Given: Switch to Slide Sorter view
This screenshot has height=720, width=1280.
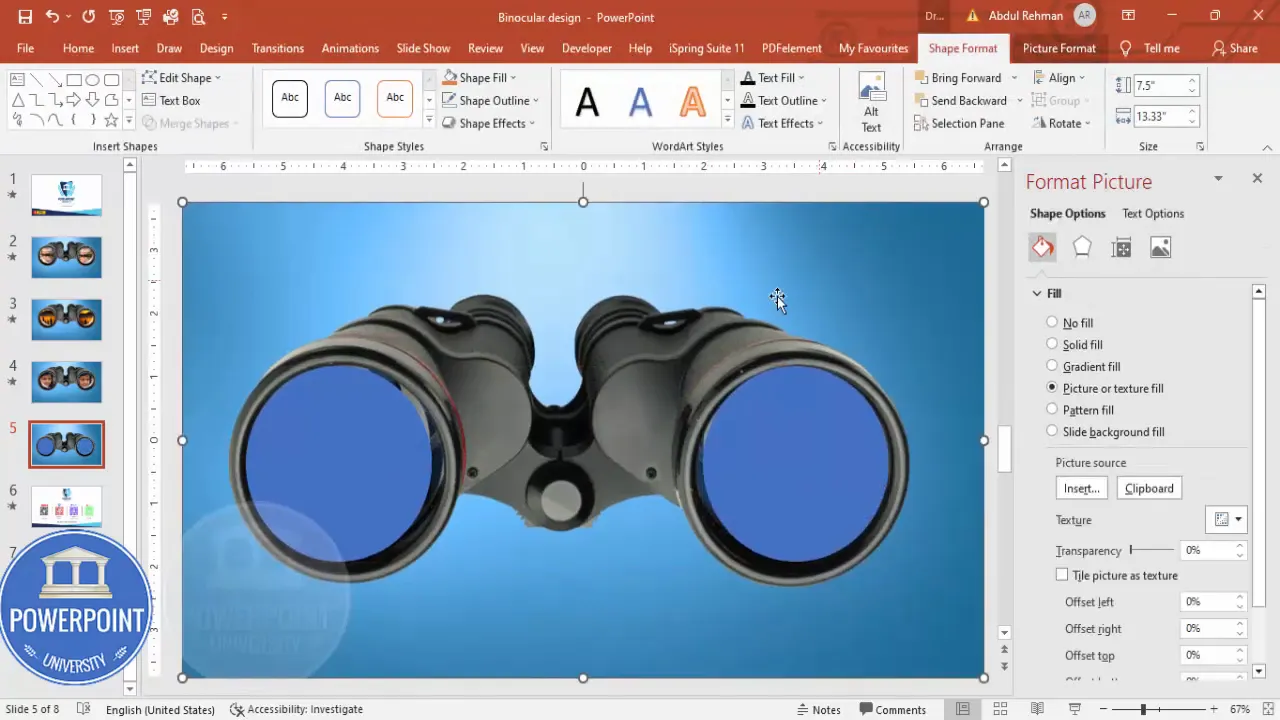Looking at the screenshot, I should pos(1000,709).
